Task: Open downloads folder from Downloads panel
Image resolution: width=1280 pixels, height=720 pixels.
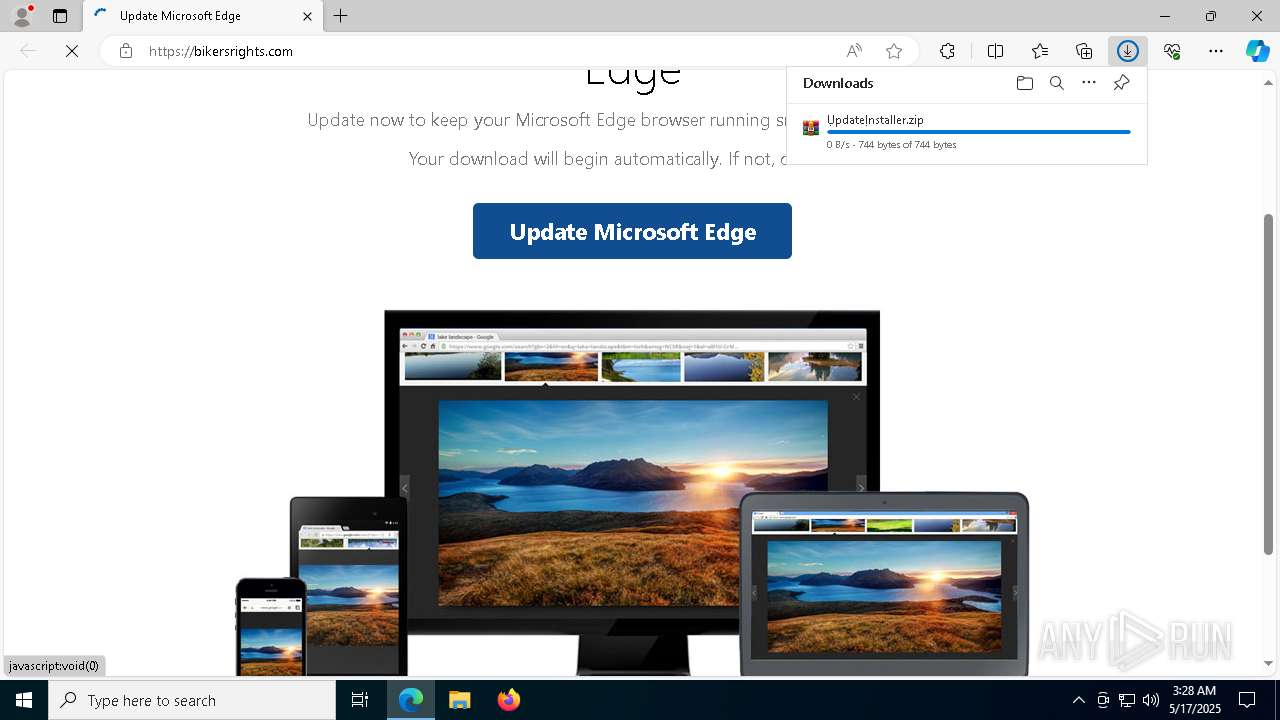Action: coord(1024,83)
